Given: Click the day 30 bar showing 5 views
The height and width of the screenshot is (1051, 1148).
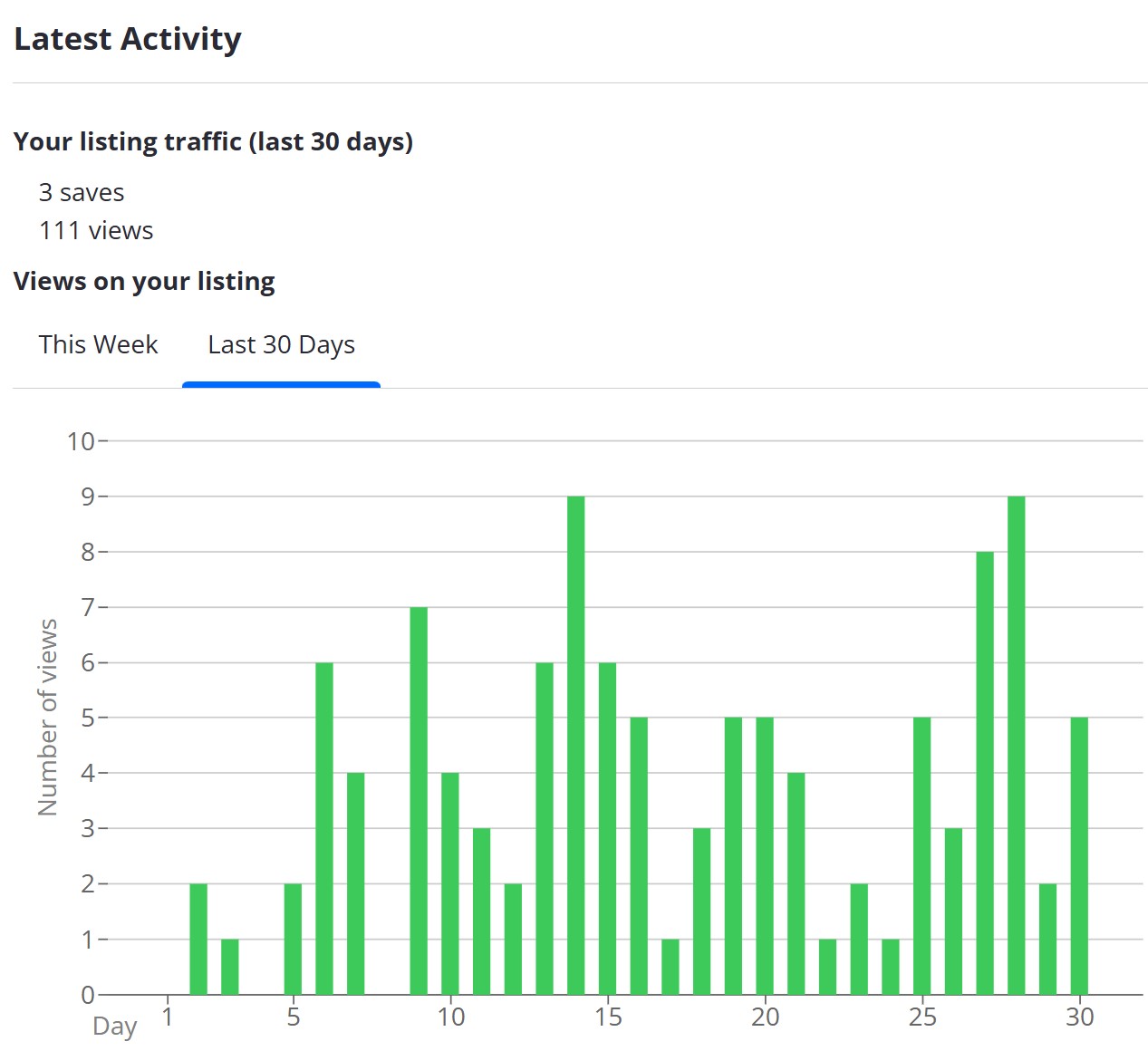Looking at the screenshot, I should pyautogui.click(x=1079, y=856).
